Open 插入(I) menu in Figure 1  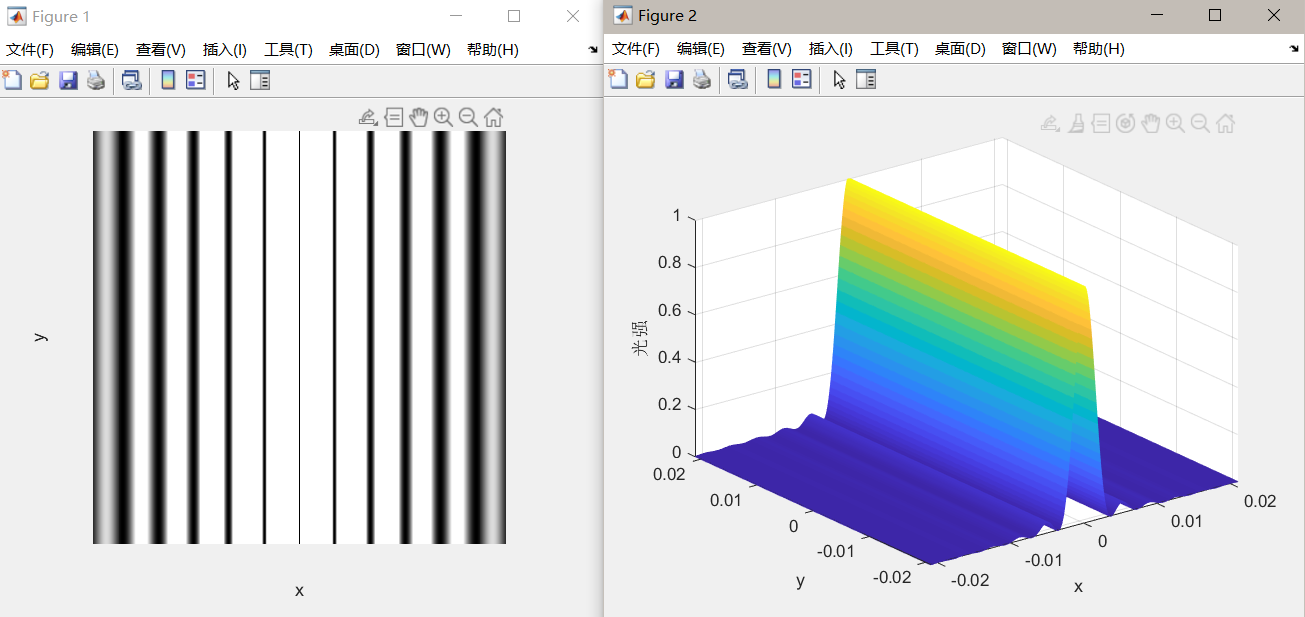coord(225,50)
